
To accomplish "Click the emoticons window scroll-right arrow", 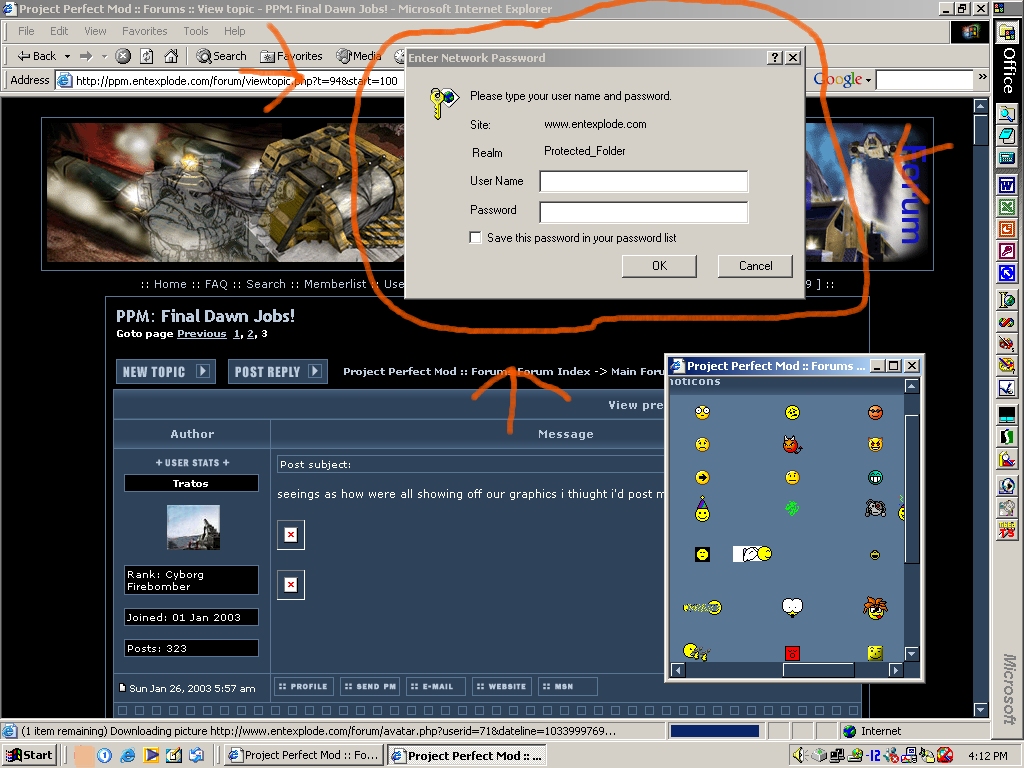I will [x=896, y=669].
